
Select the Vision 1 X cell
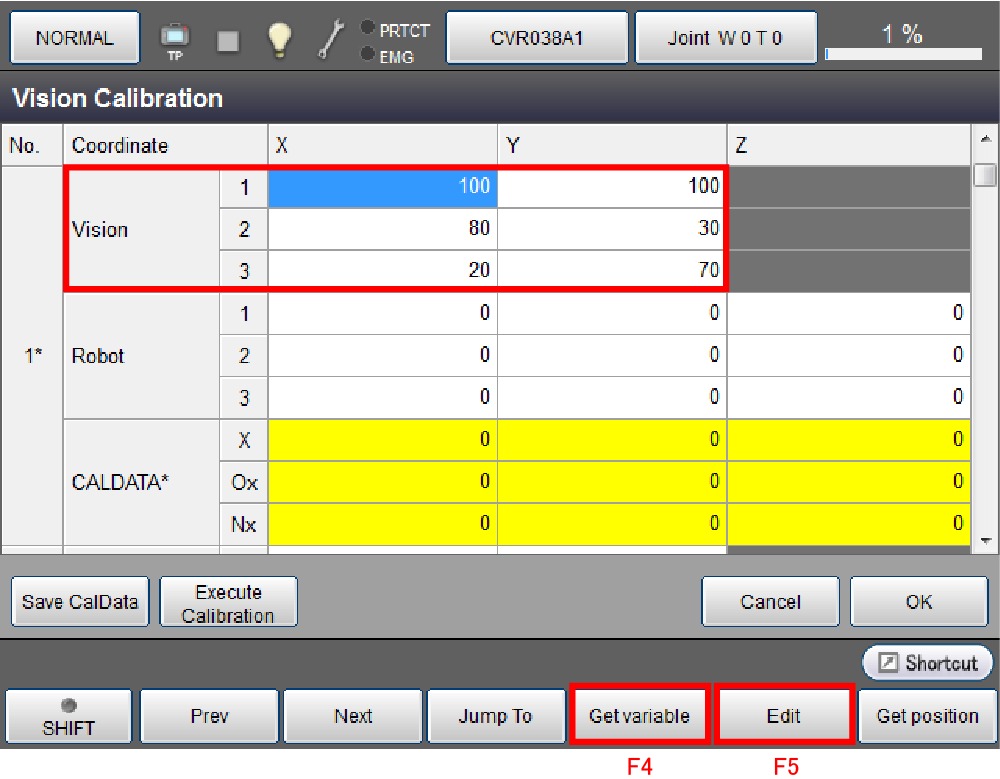coord(382,186)
